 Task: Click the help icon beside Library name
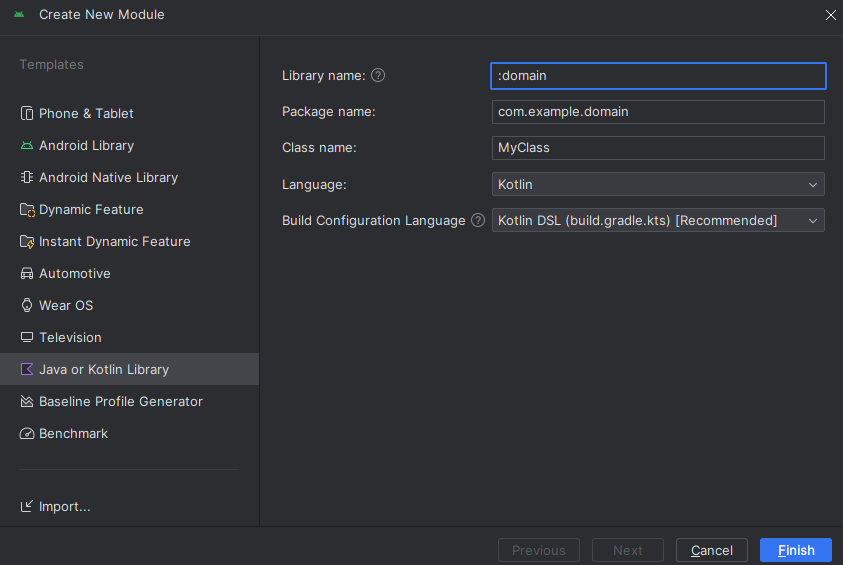[378, 75]
